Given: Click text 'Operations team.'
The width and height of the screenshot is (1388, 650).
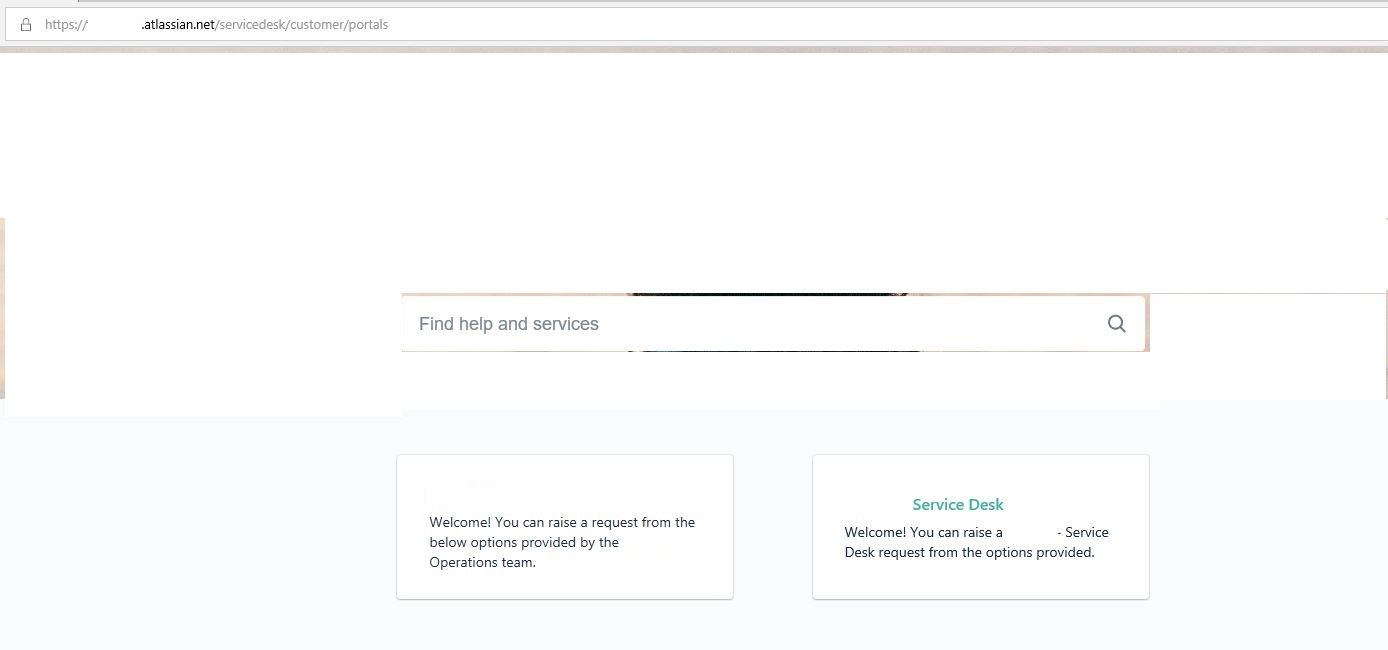Looking at the screenshot, I should pyautogui.click(x=482, y=562).
